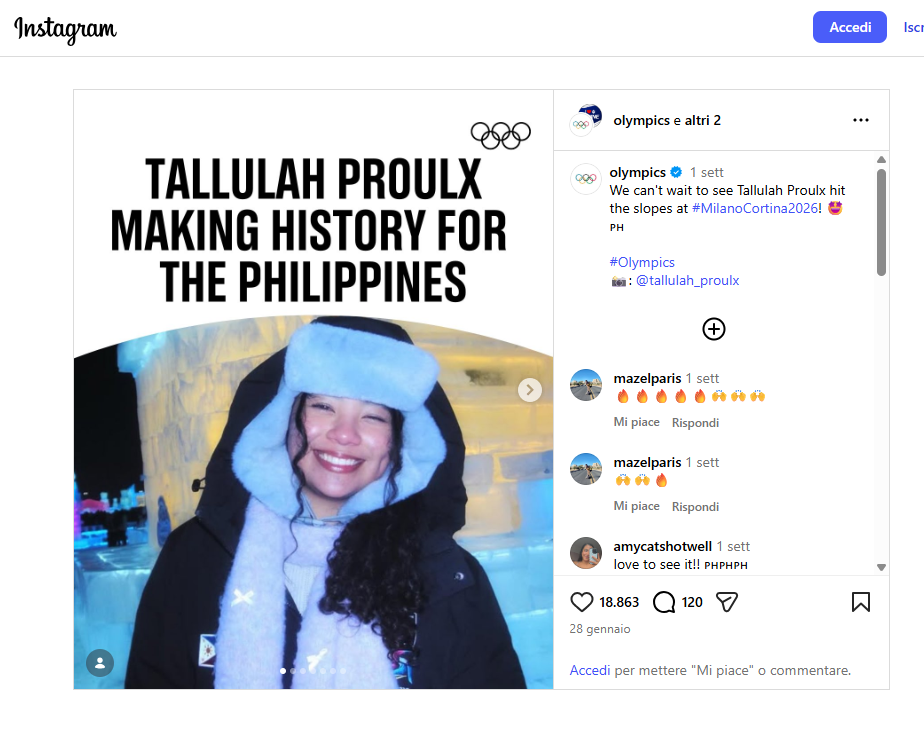Open the #MilanoCortina2026 hashtag
The width and height of the screenshot is (924, 732).
coord(754,208)
